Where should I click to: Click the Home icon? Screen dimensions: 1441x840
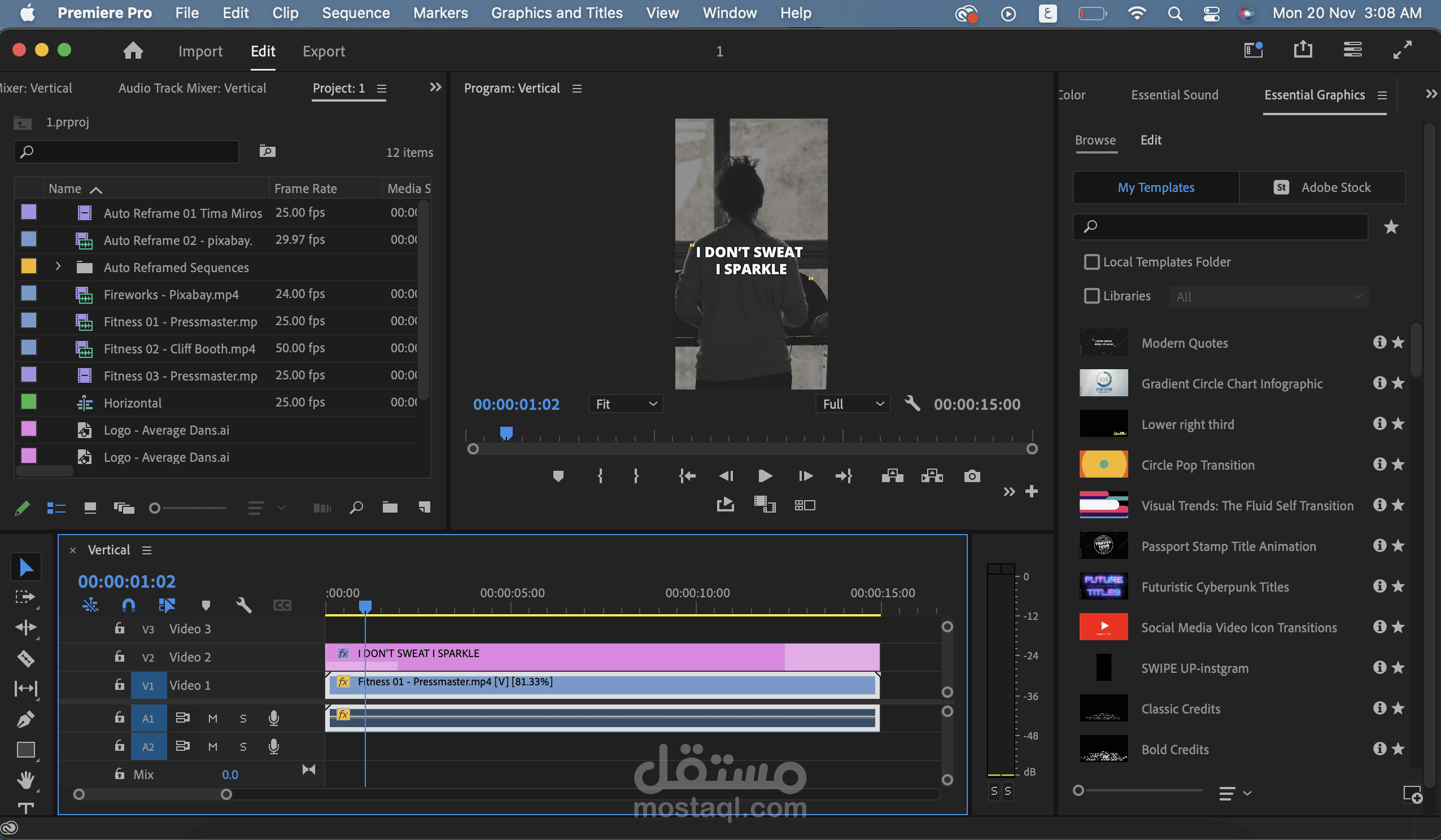(x=133, y=51)
